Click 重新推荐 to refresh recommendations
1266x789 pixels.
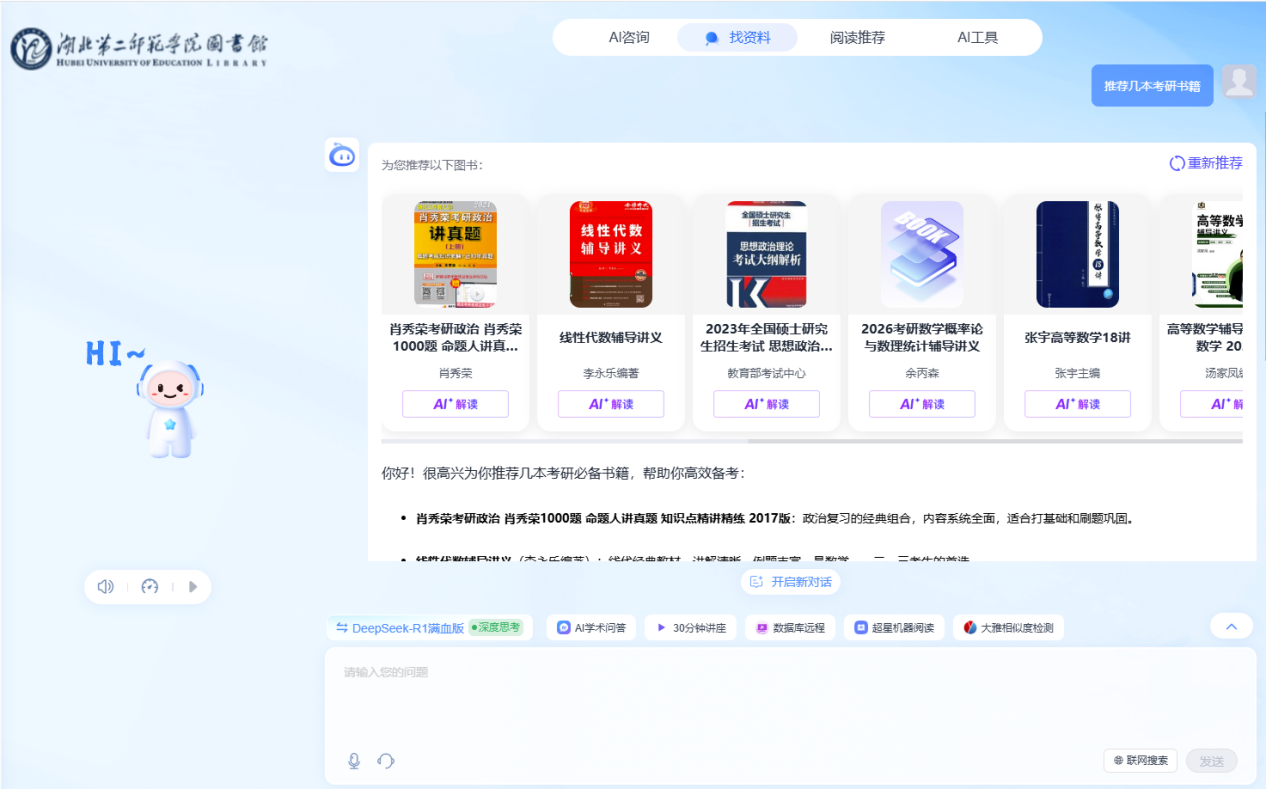[x=1206, y=163]
